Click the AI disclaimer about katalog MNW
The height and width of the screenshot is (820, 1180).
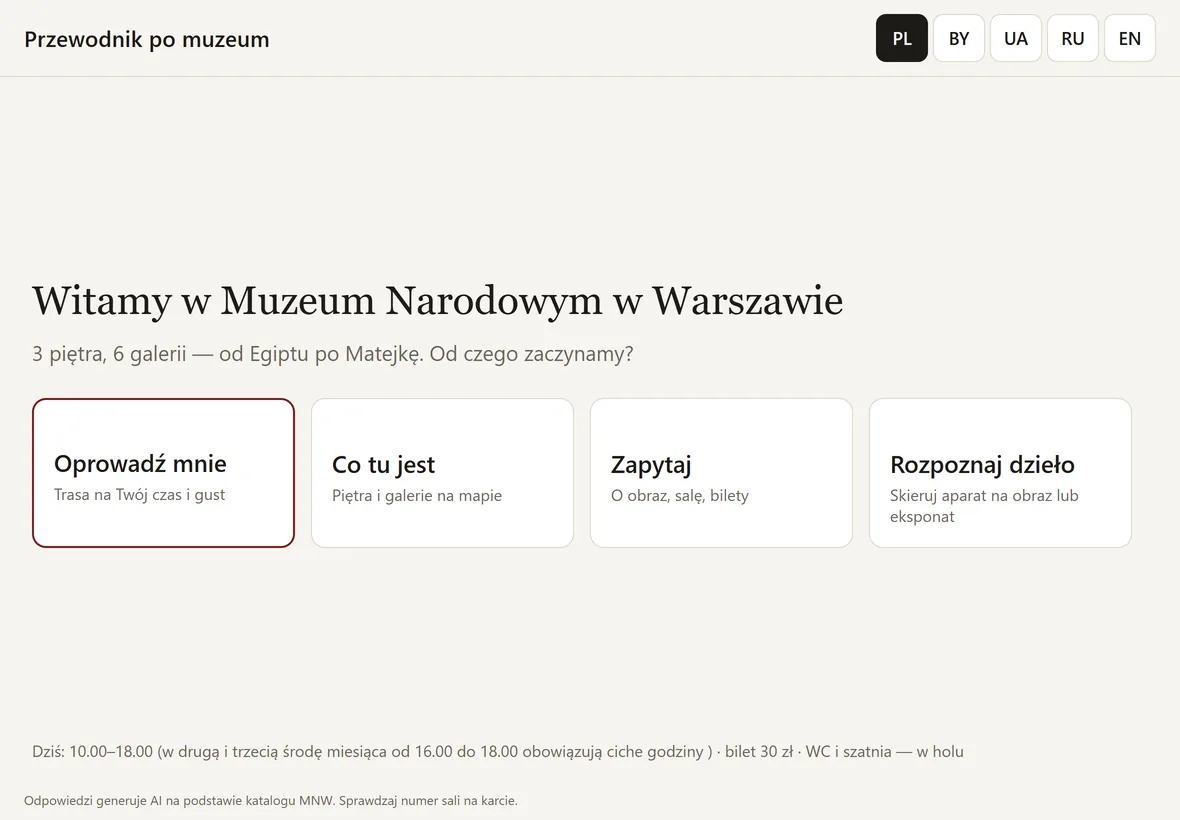[x=271, y=800]
